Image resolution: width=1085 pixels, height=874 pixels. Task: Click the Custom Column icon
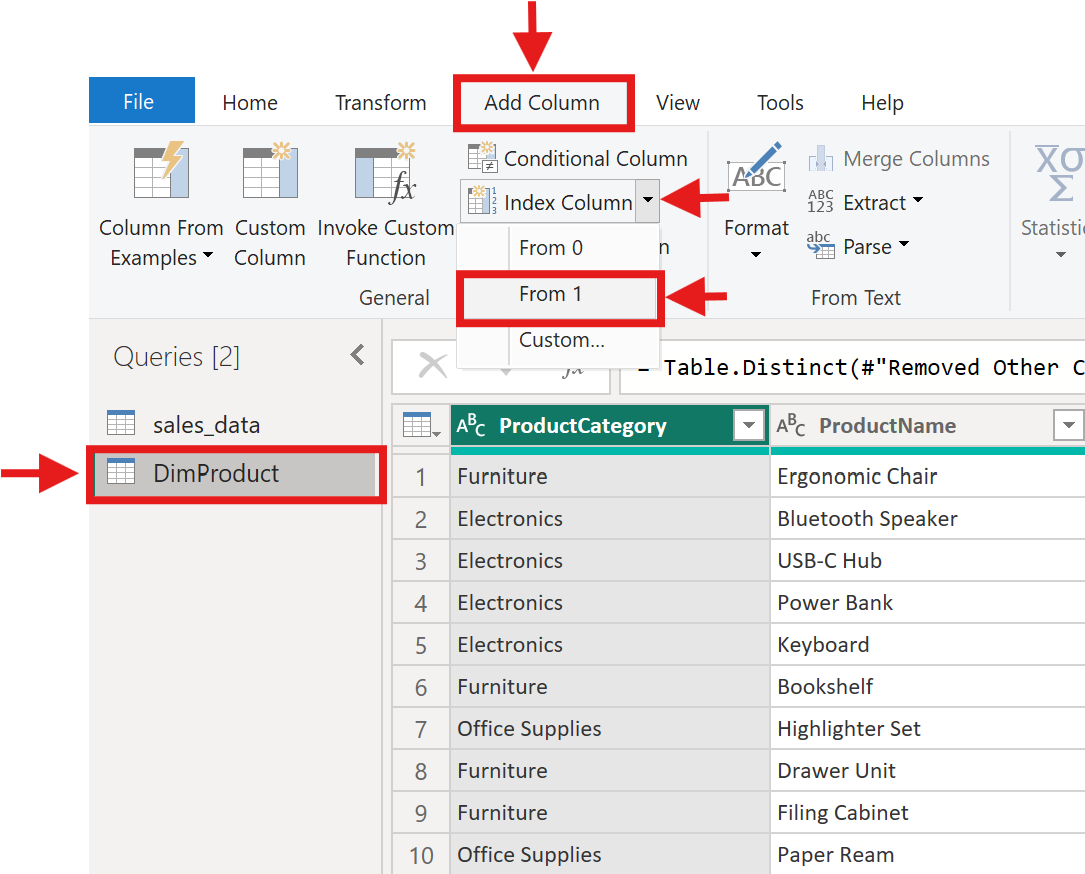270,170
